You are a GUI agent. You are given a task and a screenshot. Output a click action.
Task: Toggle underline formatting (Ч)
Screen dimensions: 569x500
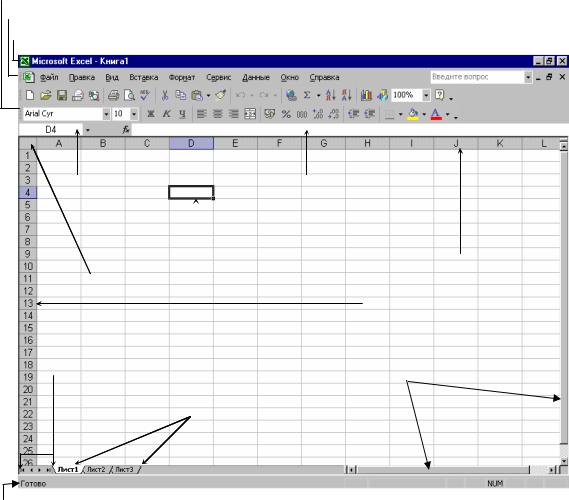182,114
